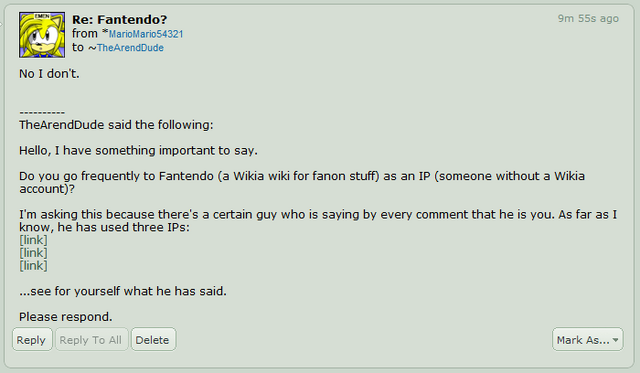Click the Reply button
Image resolution: width=640 pixels, height=373 pixels.
click(32, 340)
